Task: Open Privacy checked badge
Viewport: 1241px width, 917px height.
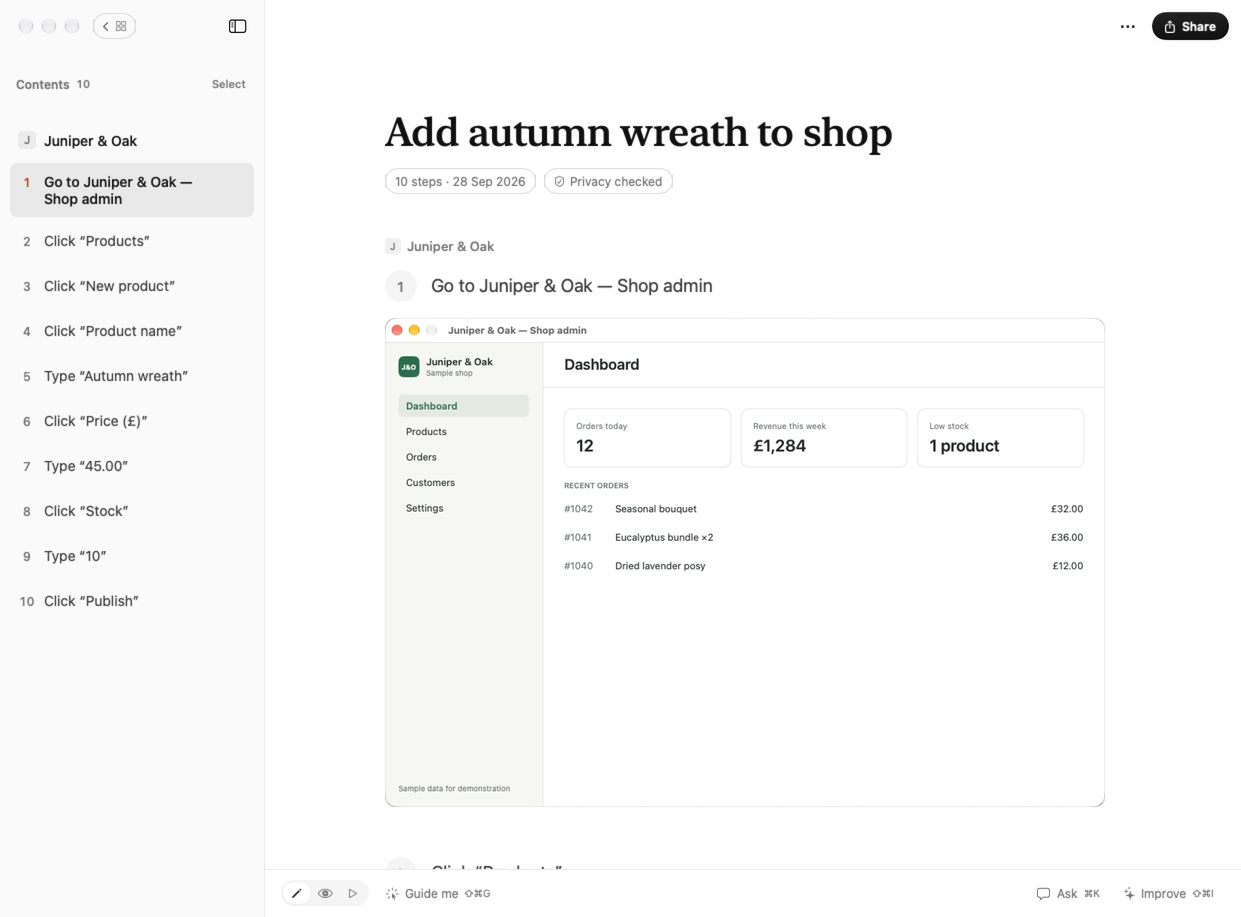Action: point(608,181)
